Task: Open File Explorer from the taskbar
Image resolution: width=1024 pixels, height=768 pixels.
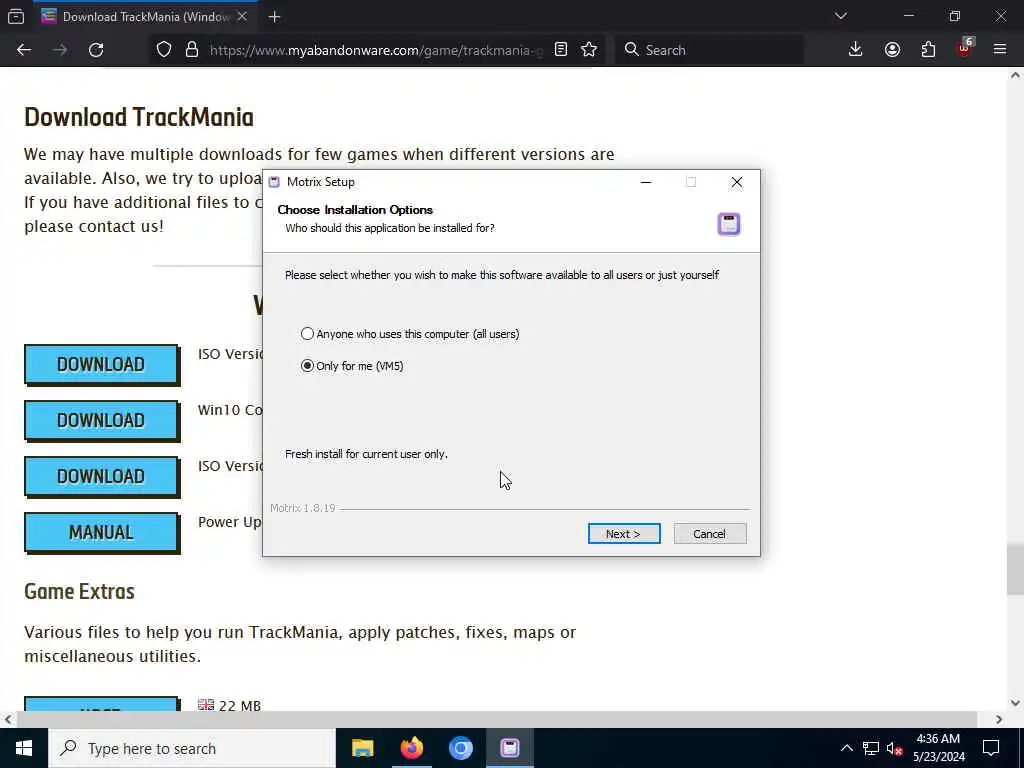Action: (x=362, y=748)
